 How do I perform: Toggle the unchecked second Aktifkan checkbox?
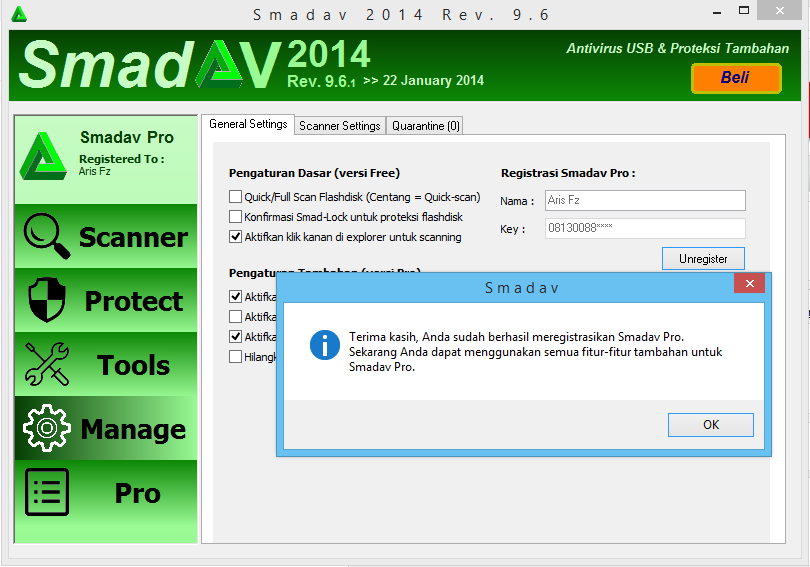pyautogui.click(x=236, y=317)
